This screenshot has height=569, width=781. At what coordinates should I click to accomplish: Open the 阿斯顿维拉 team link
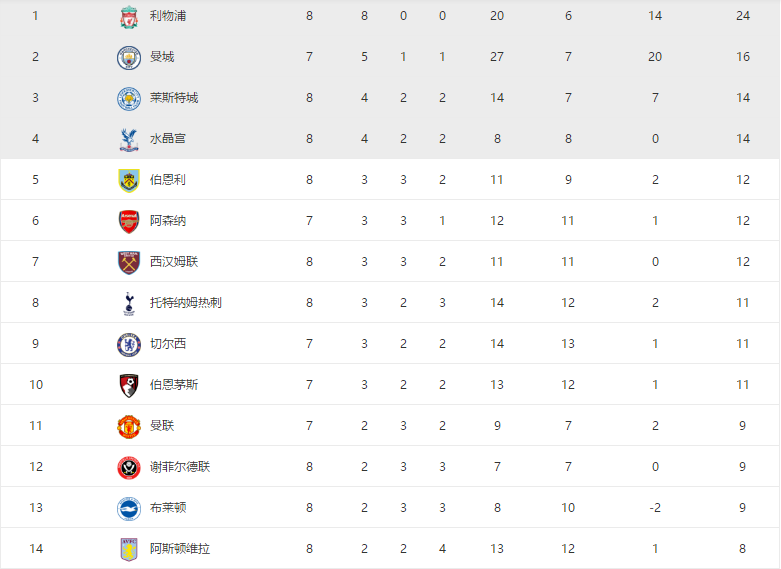pos(180,549)
